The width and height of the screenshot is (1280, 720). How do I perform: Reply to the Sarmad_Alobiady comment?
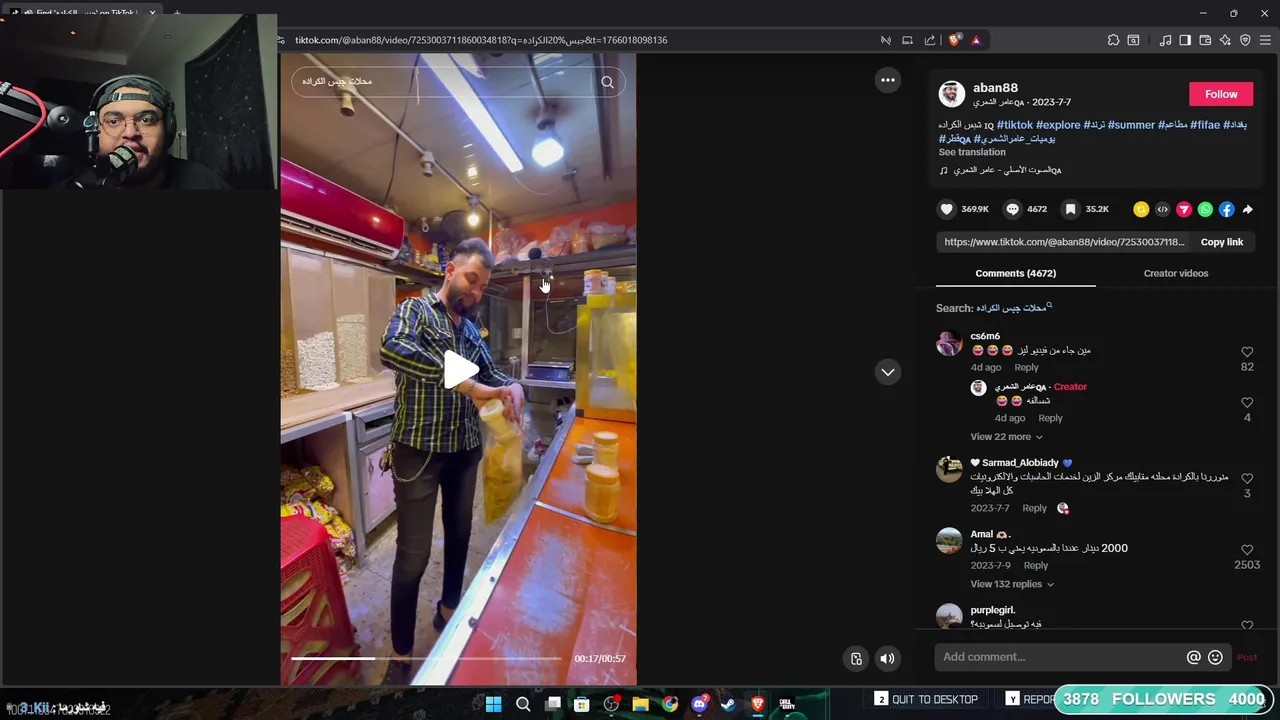1034,508
